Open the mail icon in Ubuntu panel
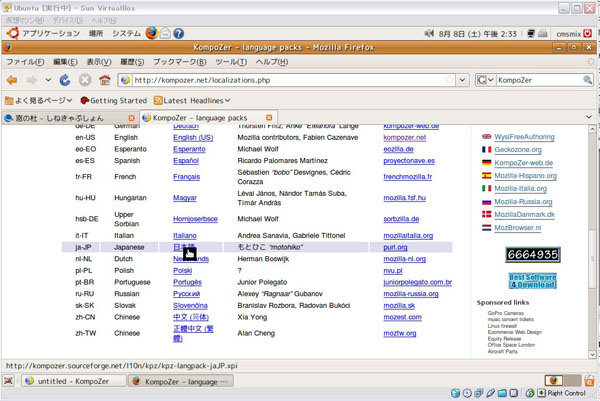 165,33
